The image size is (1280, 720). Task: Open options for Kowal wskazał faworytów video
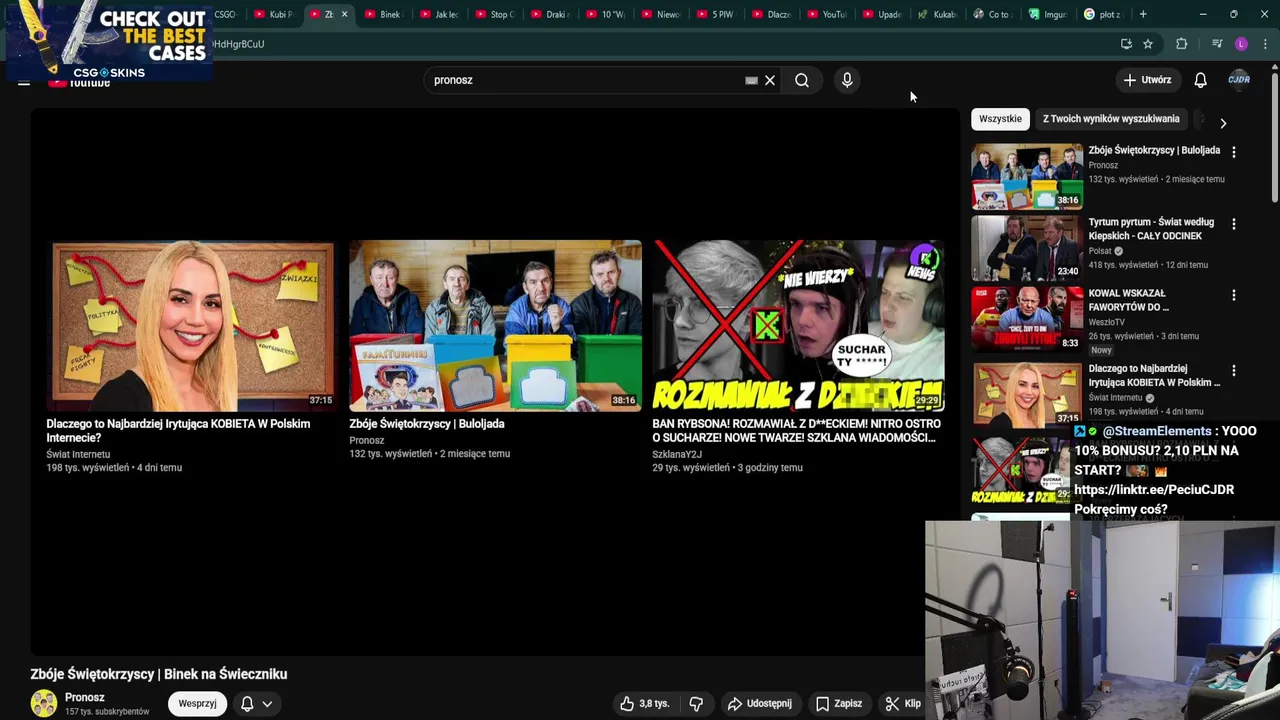(1233, 296)
